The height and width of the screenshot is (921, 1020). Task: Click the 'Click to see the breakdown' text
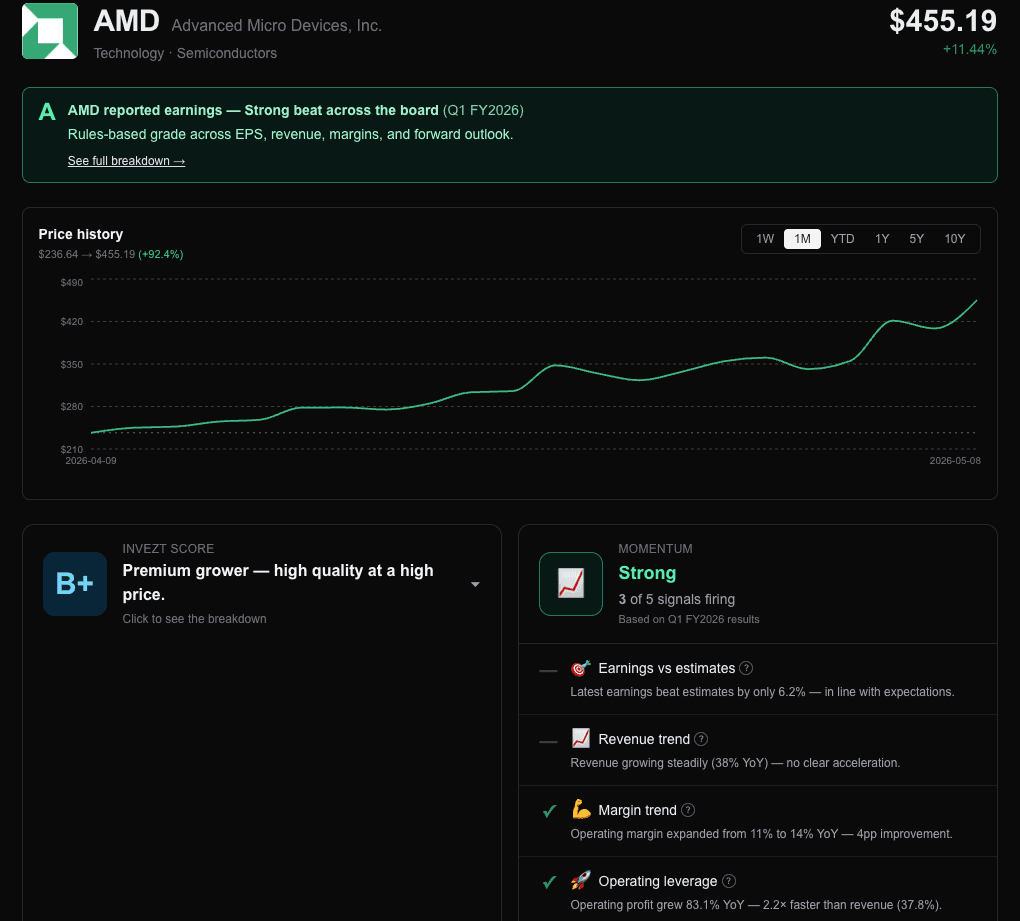194,619
